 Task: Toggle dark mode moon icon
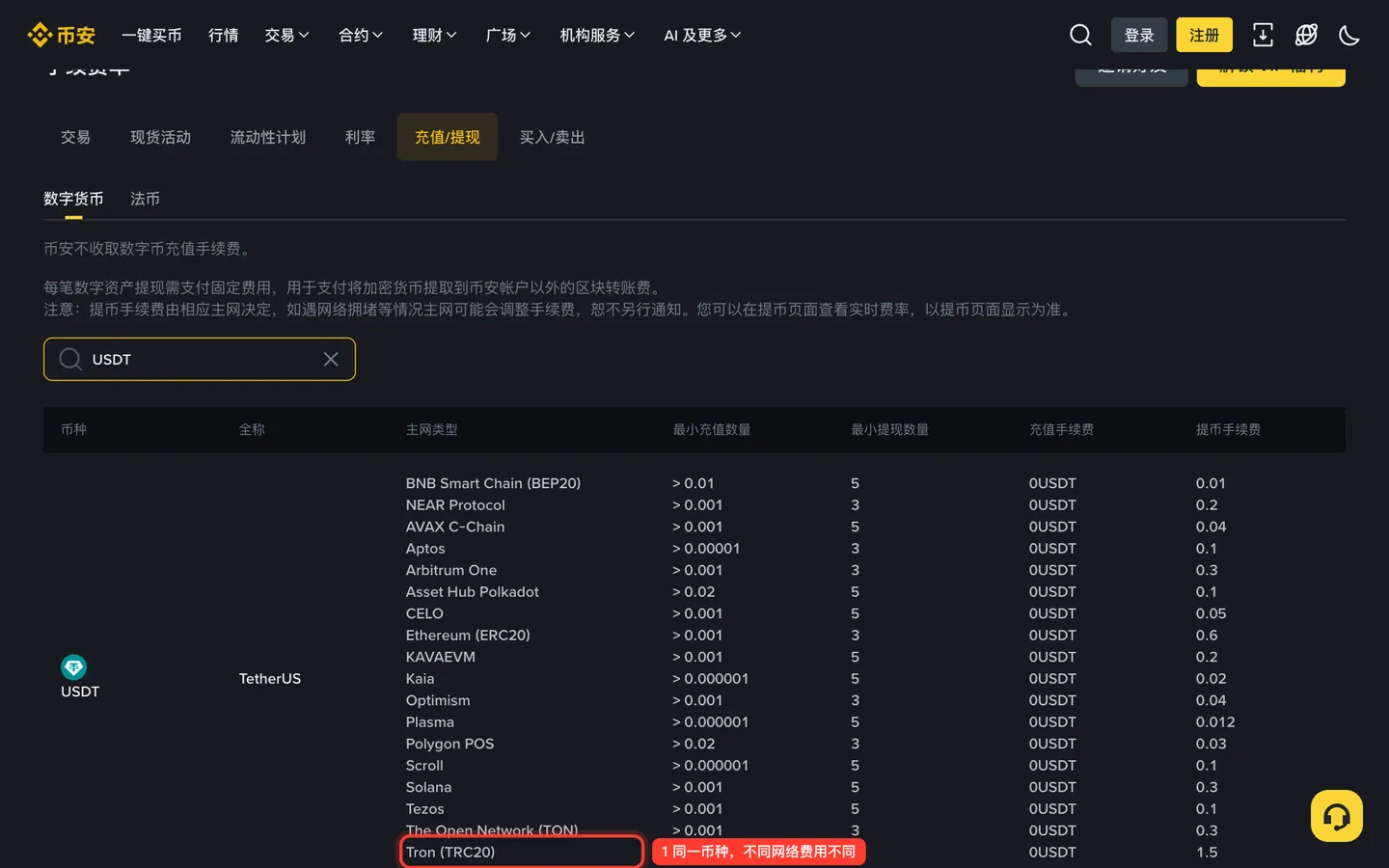(1349, 36)
